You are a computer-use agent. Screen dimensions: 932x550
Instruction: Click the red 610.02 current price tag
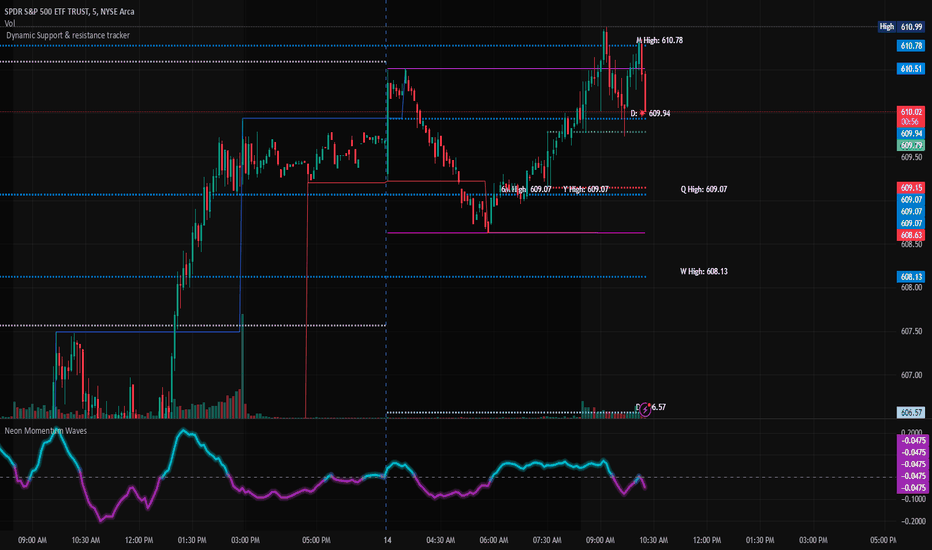(x=911, y=112)
